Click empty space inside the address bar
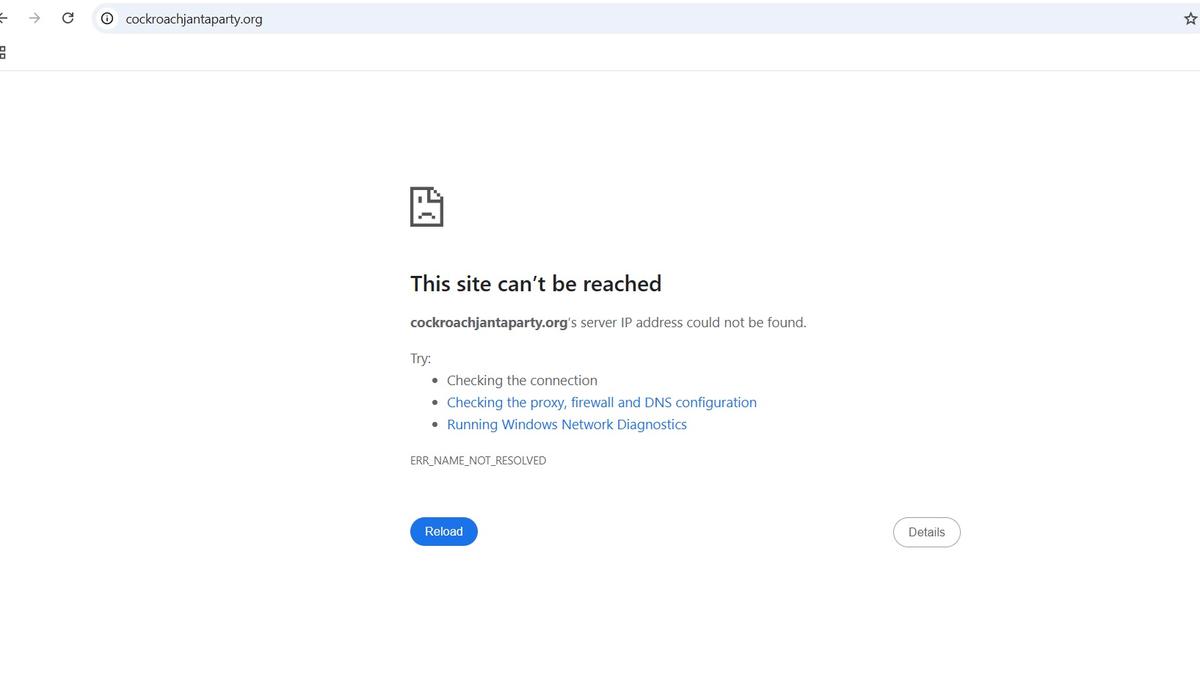Image resolution: width=1200 pixels, height=675 pixels. [x=700, y=18]
